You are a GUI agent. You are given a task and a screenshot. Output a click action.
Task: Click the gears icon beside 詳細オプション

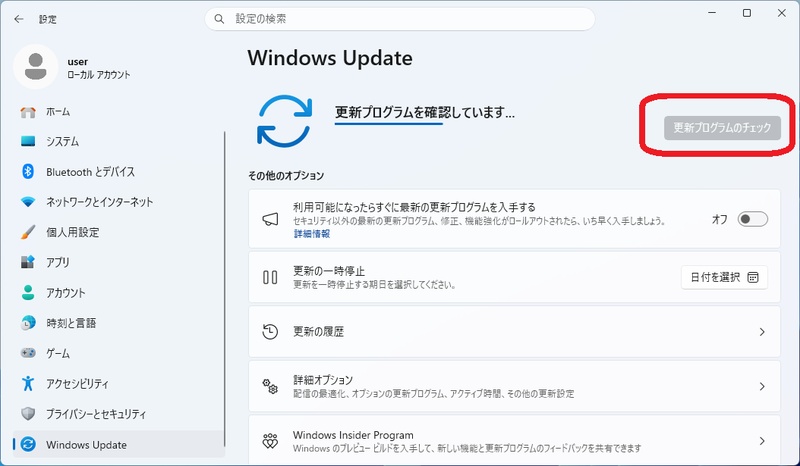click(270, 386)
